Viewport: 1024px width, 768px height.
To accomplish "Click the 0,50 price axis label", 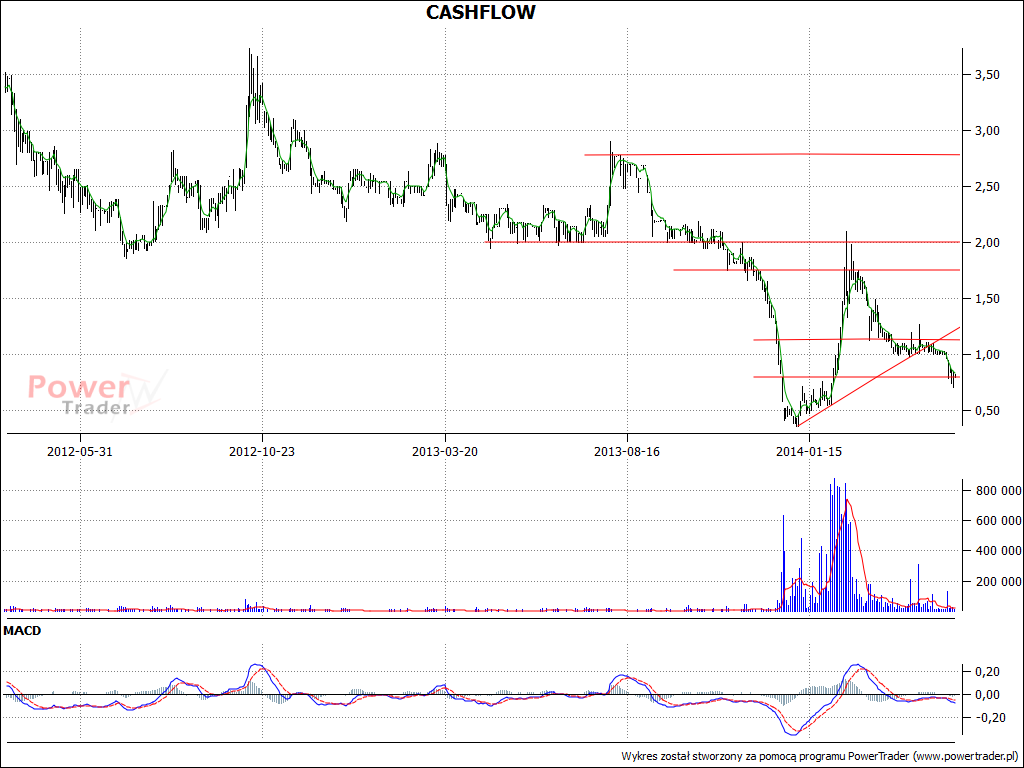I will click(987, 411).
